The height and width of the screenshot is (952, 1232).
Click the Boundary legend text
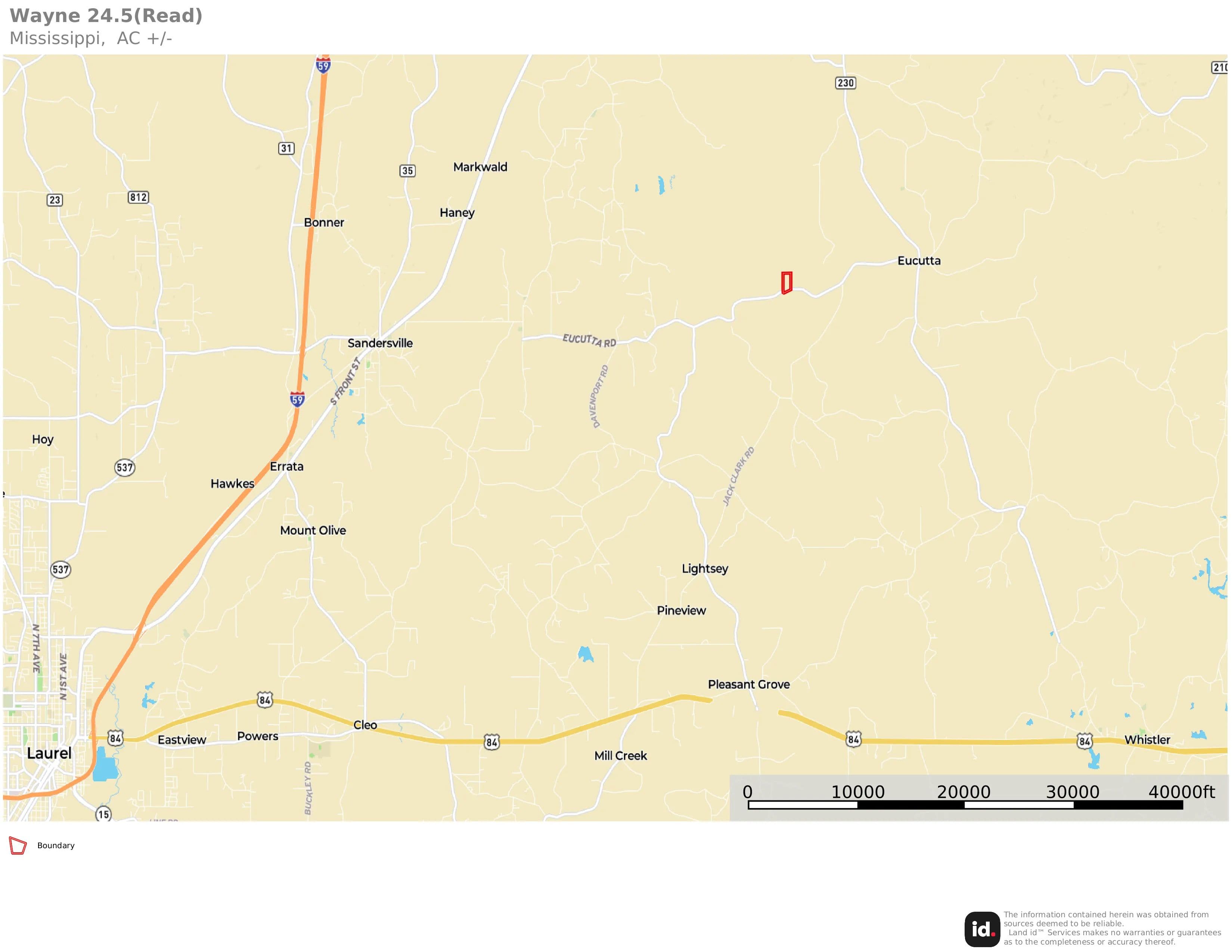[x=56, y=845]
